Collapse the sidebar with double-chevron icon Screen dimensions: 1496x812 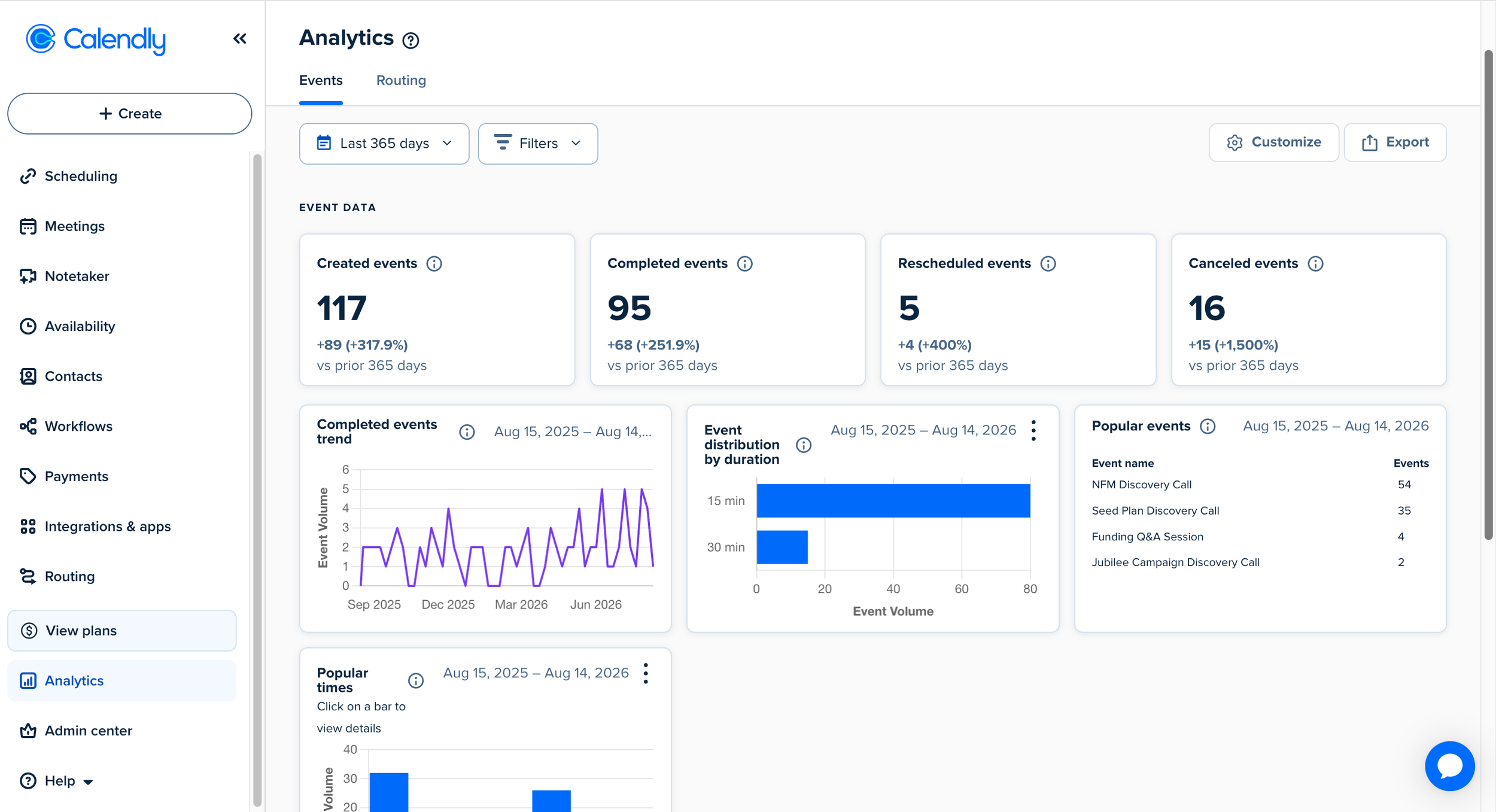tap(239, 39)
